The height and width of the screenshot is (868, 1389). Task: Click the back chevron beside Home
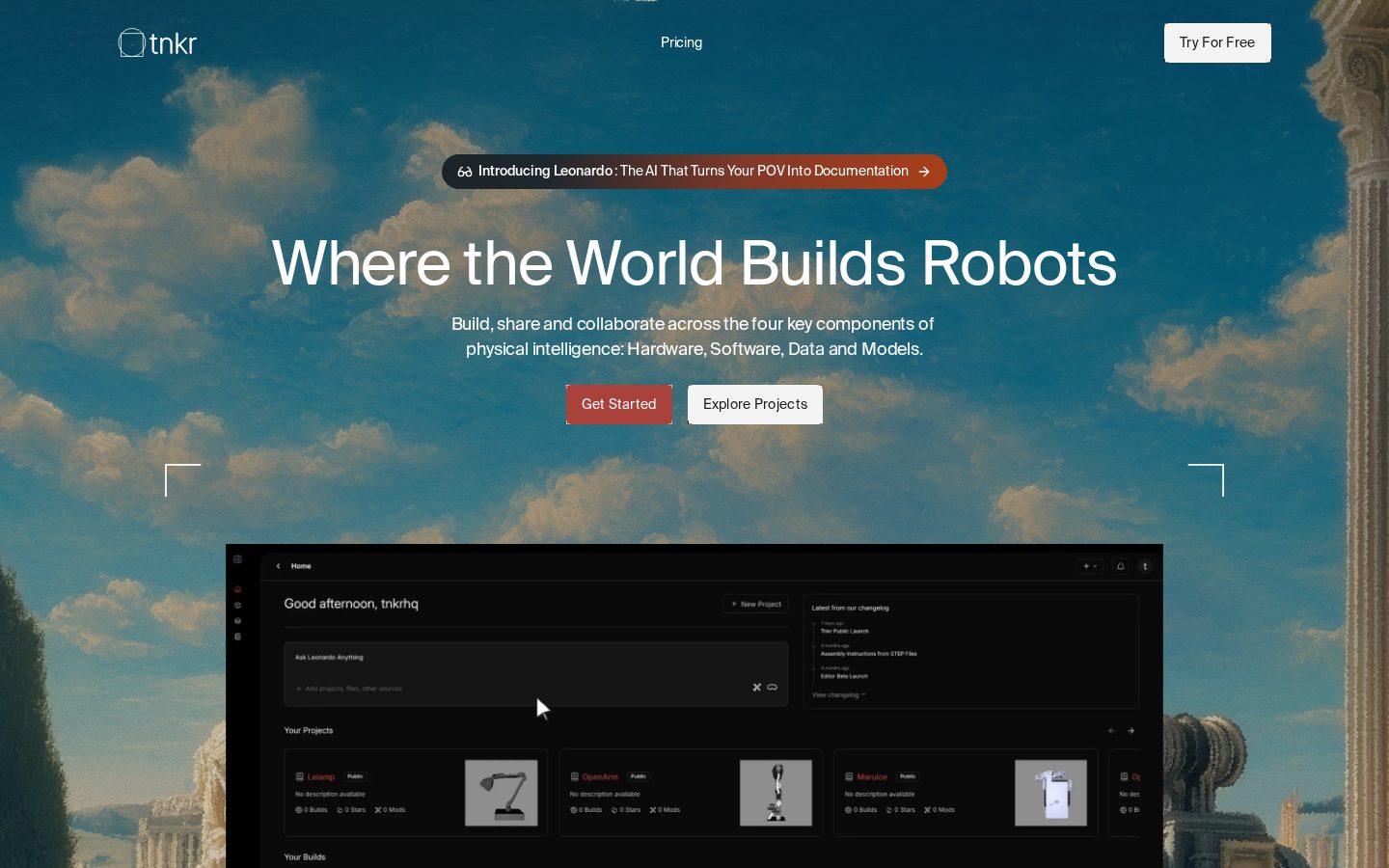[x=278, y=566]
